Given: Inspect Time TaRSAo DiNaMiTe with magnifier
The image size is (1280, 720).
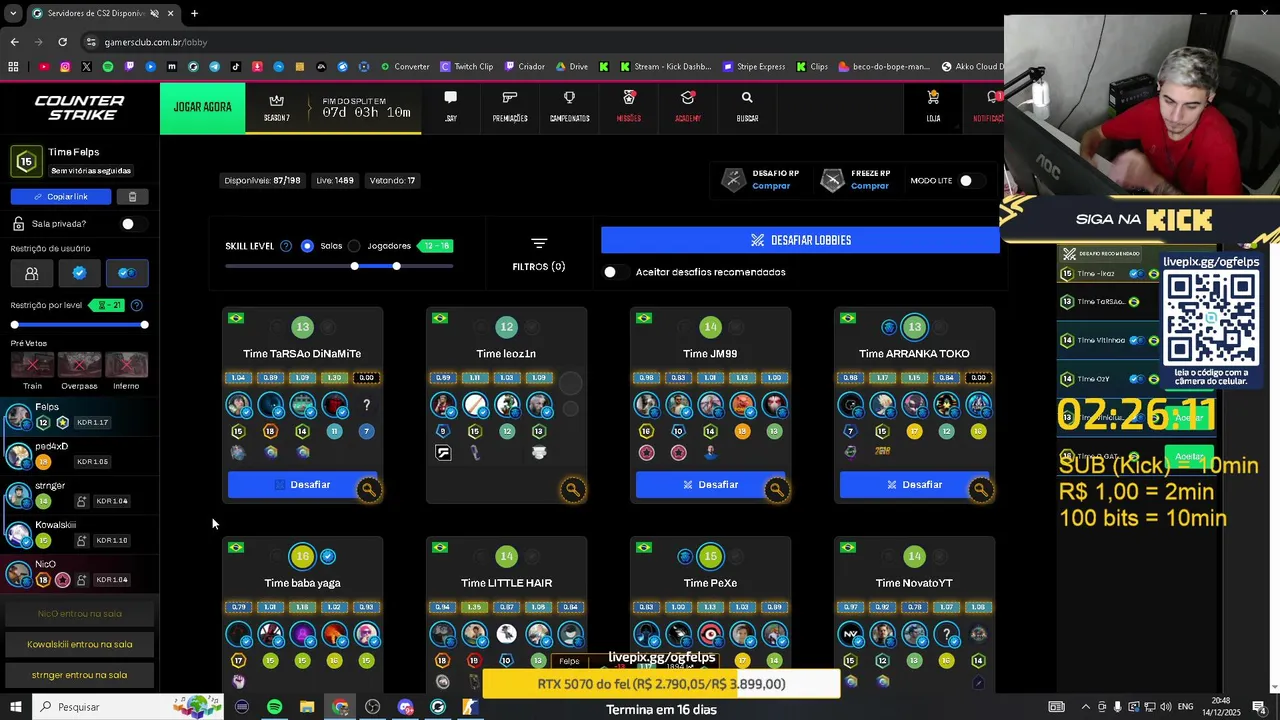Looking at the screenshot, I should point(369,490).
